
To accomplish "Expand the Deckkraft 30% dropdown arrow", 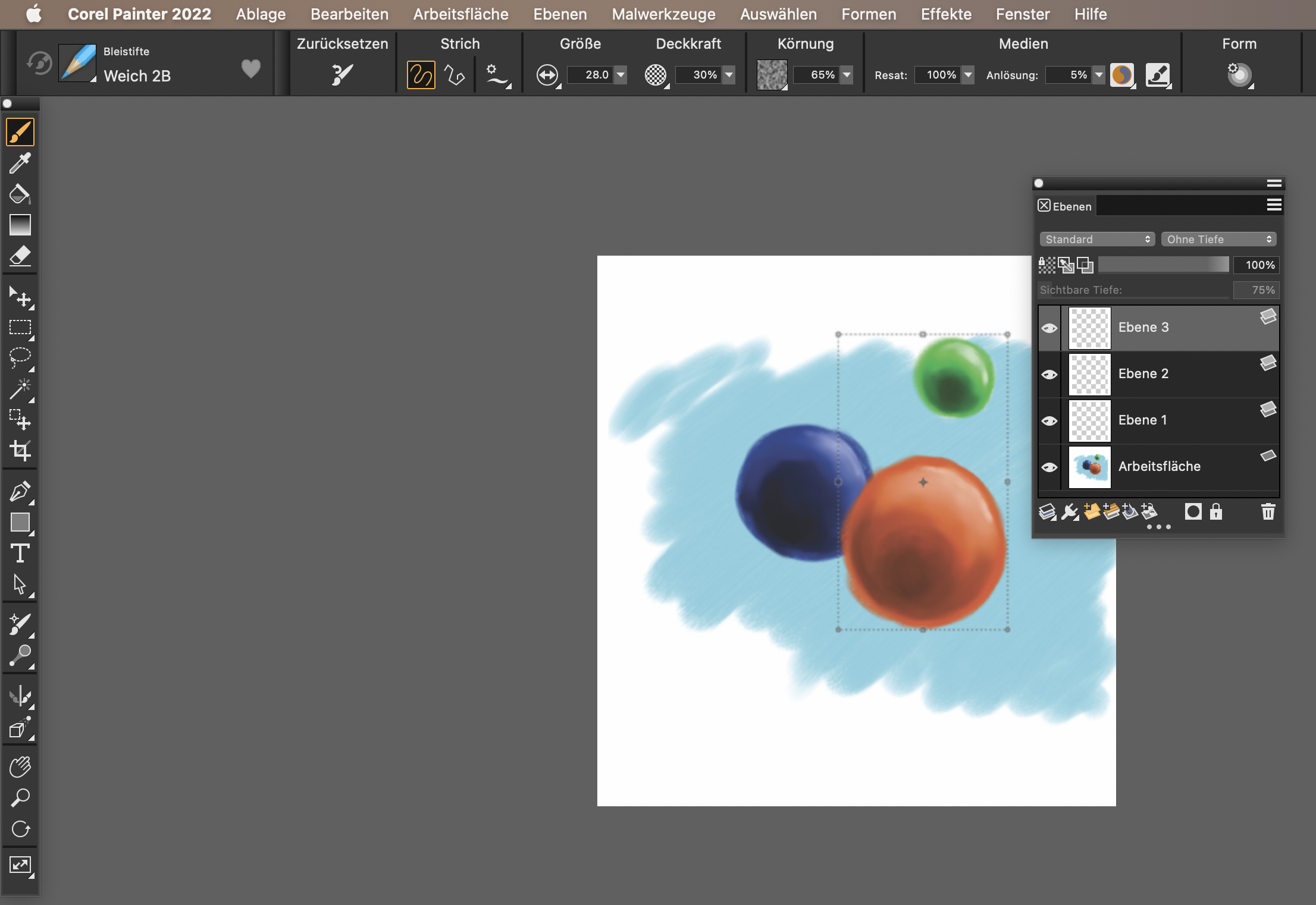I will pyautogui.click(x=729, y=75).
